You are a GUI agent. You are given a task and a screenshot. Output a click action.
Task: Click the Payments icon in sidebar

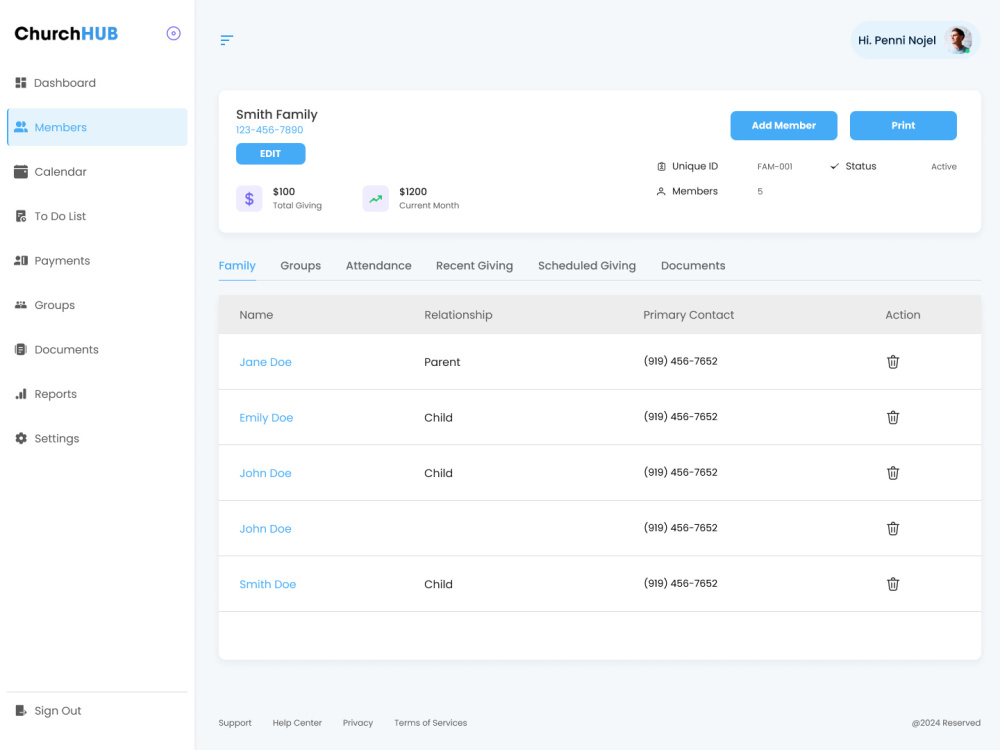pyautogui.click(x=21, y=260)
